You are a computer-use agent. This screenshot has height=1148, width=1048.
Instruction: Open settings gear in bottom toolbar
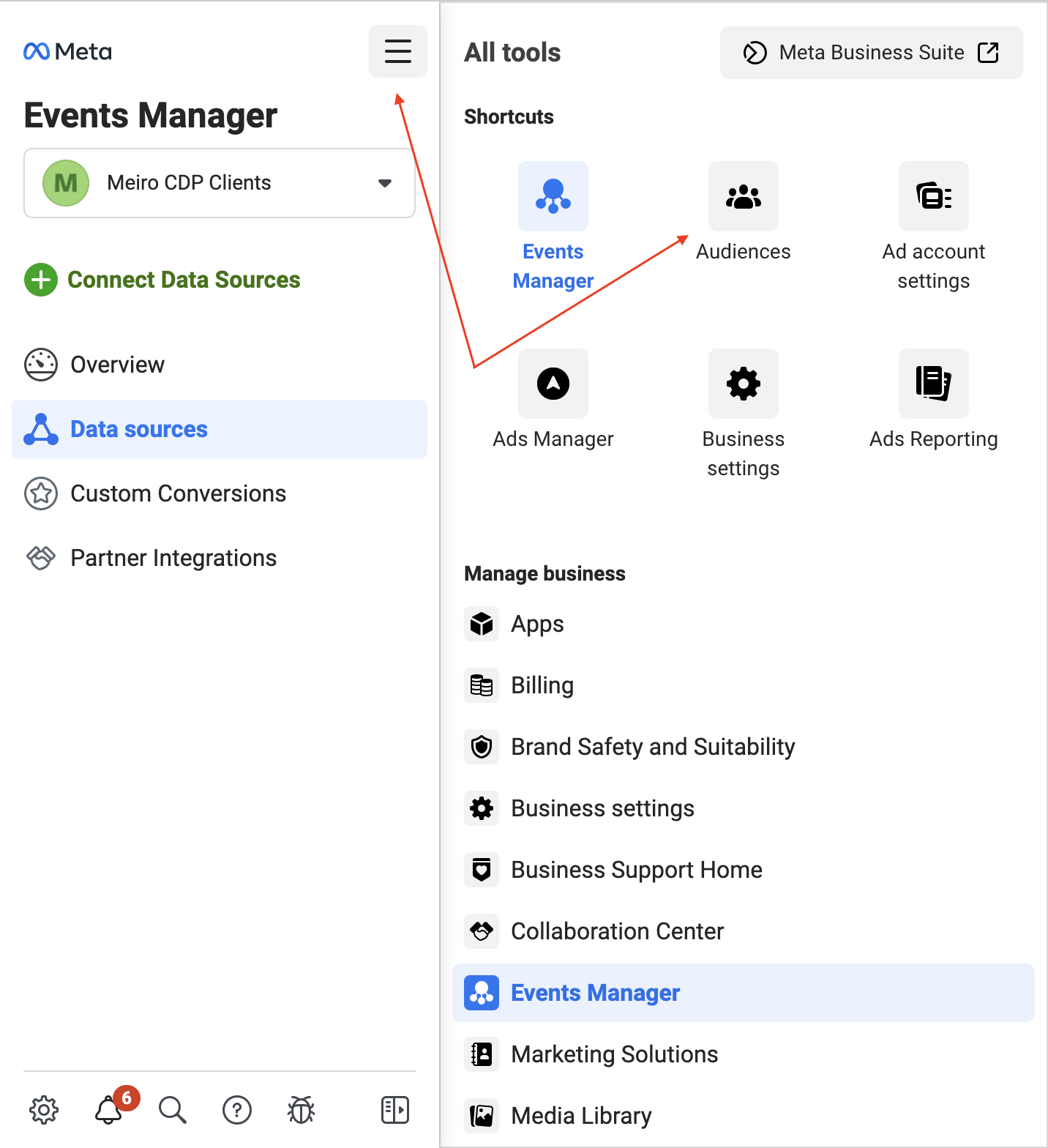coord(44,1110)
